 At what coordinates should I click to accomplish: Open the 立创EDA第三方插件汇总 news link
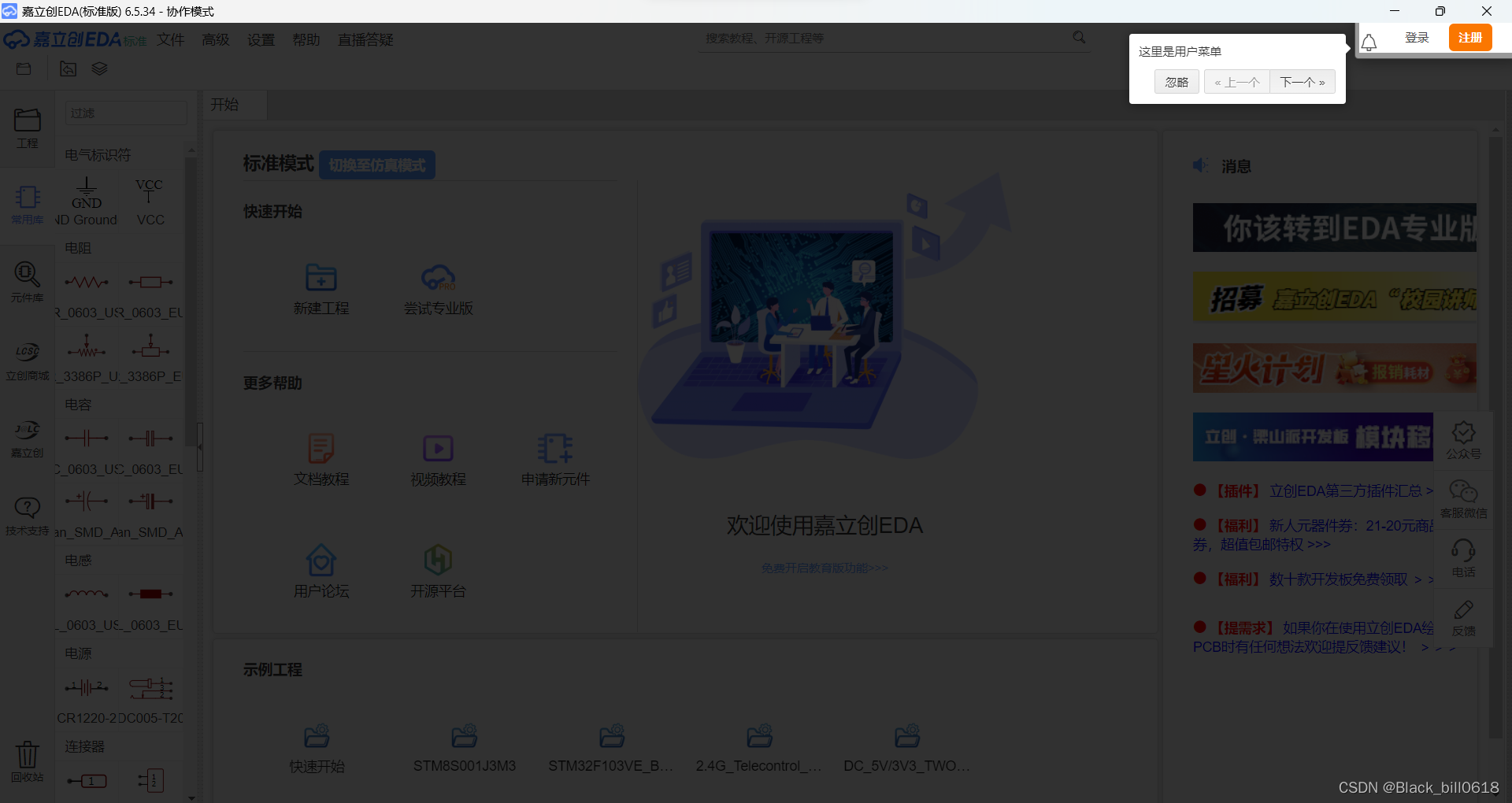(x=1351, y=490)
